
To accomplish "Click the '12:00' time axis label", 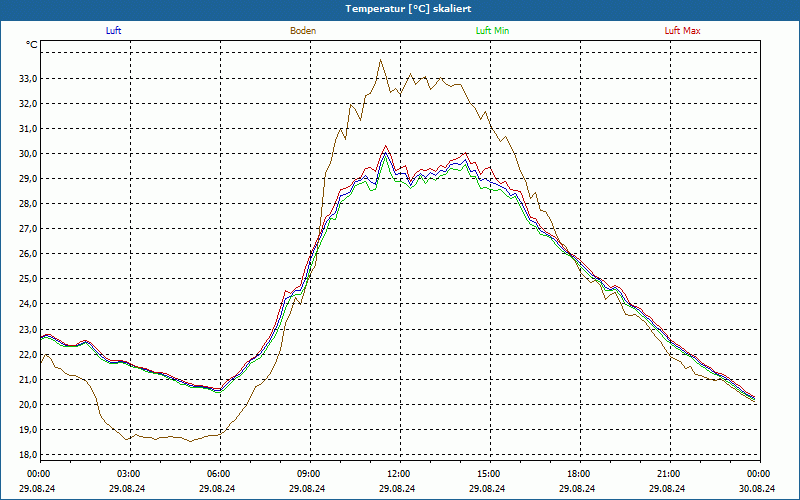I will (400, 474).
